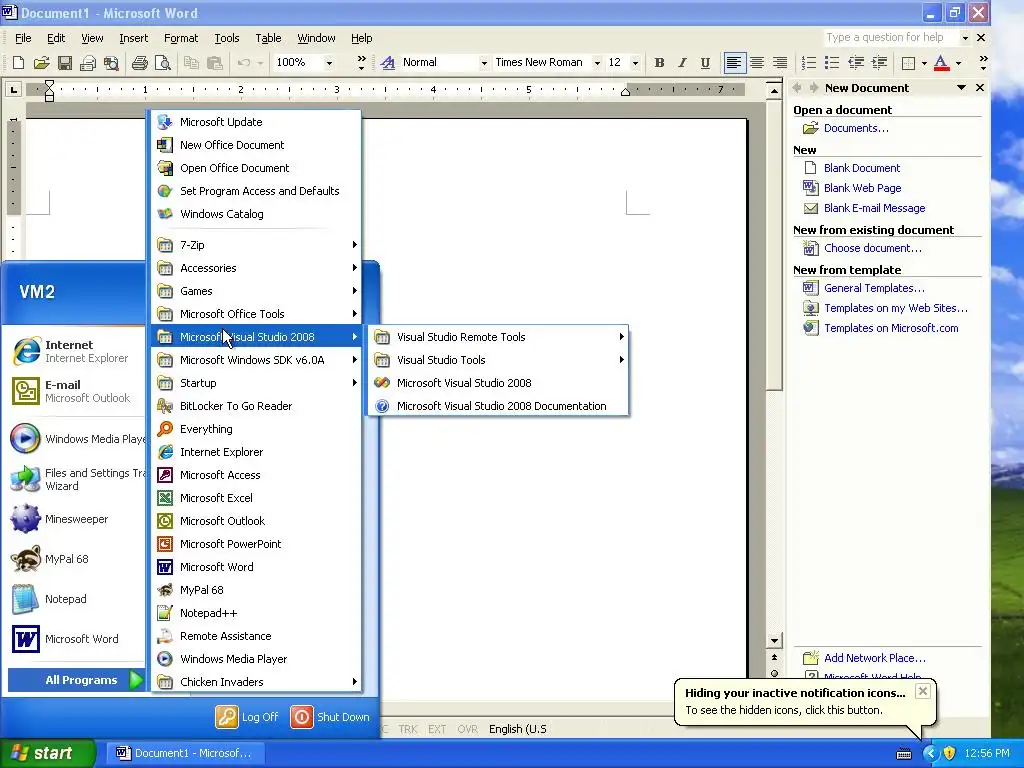
Task: Expand Visual Studio Remote Tools submenu
Action: [498, 337]
